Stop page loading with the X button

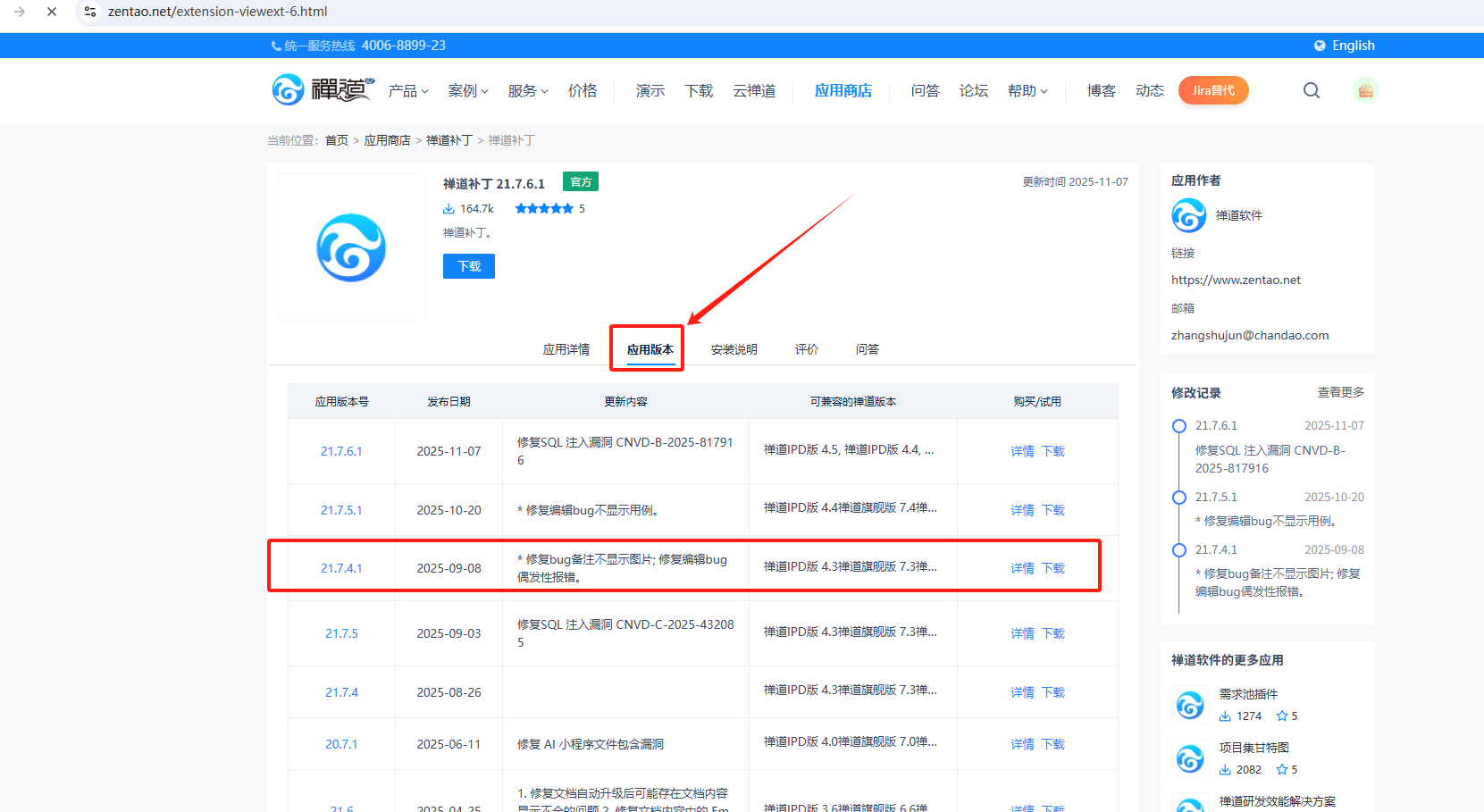tap(52, 12)
